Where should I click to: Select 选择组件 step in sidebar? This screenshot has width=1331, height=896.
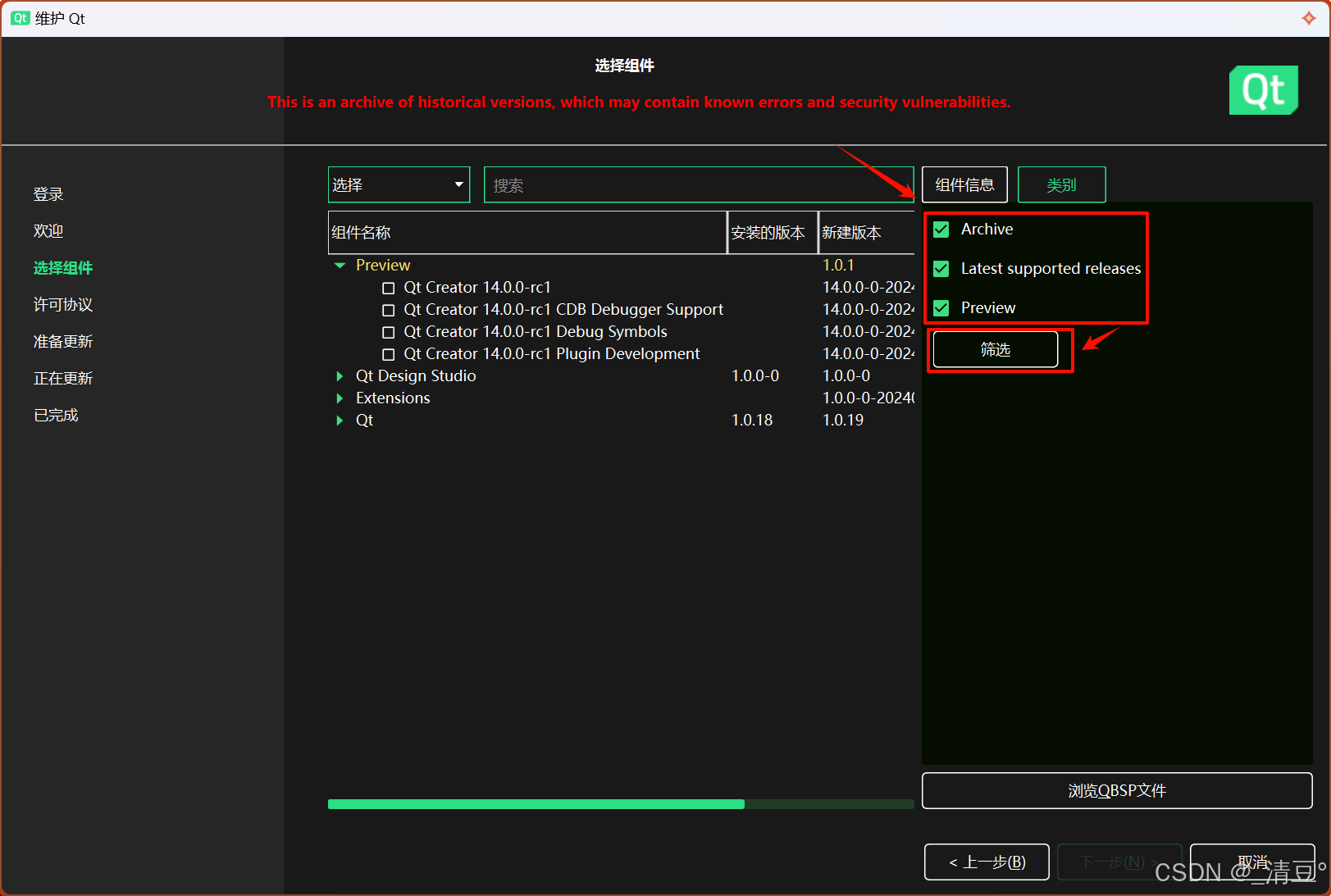click(x=63, y=268)
